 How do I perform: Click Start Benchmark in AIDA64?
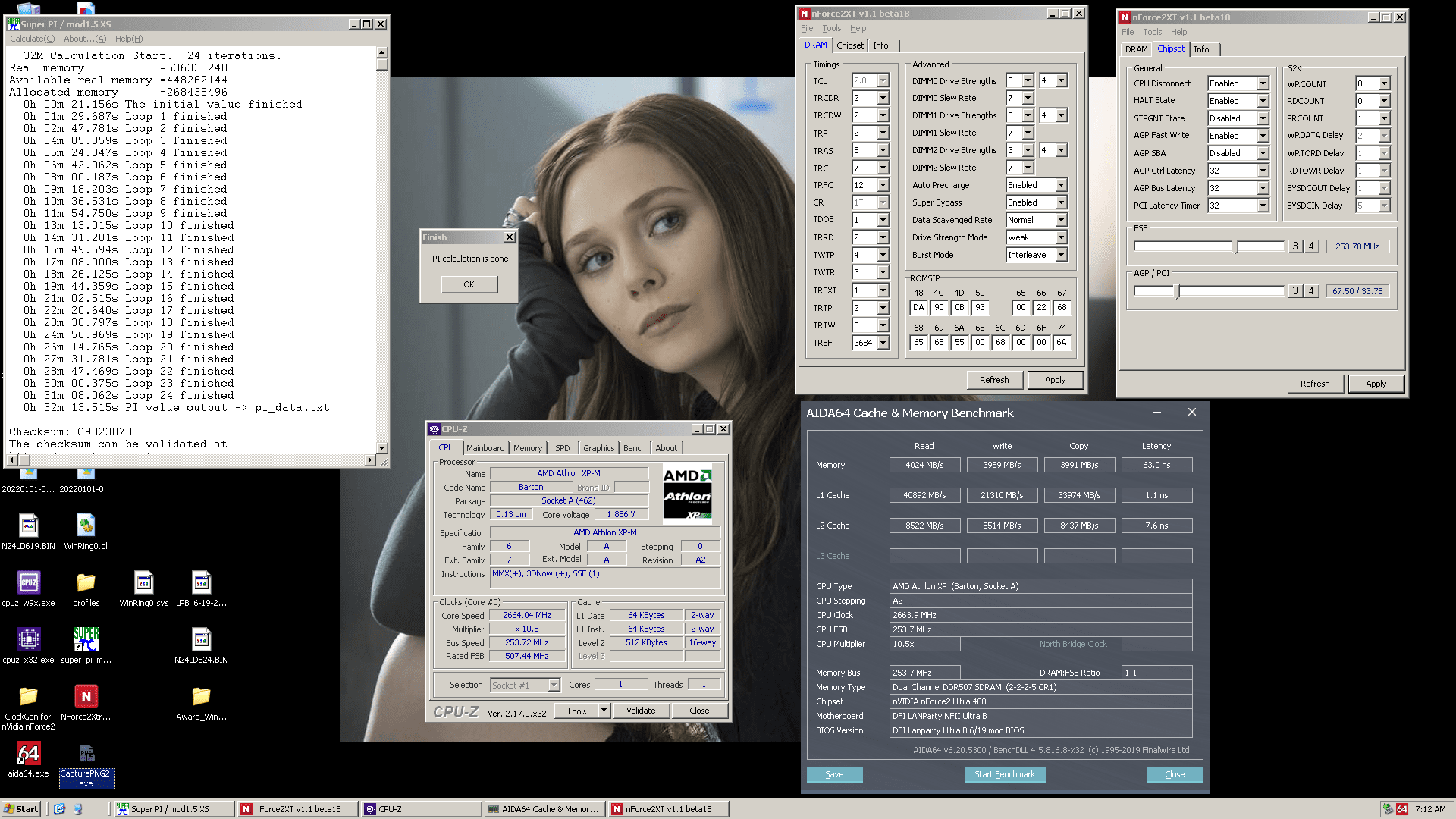1004,774
